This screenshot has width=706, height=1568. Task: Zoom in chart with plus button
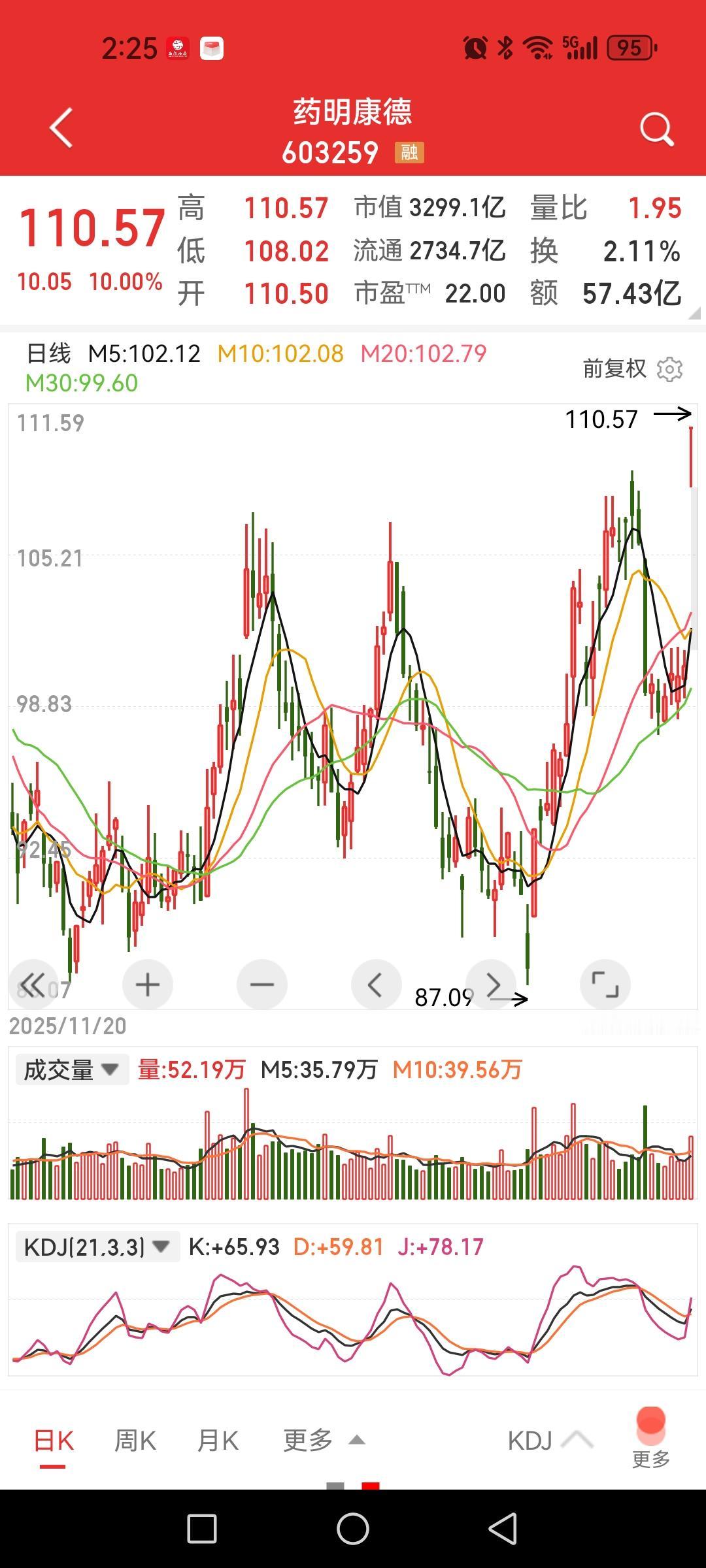point(148,984)
